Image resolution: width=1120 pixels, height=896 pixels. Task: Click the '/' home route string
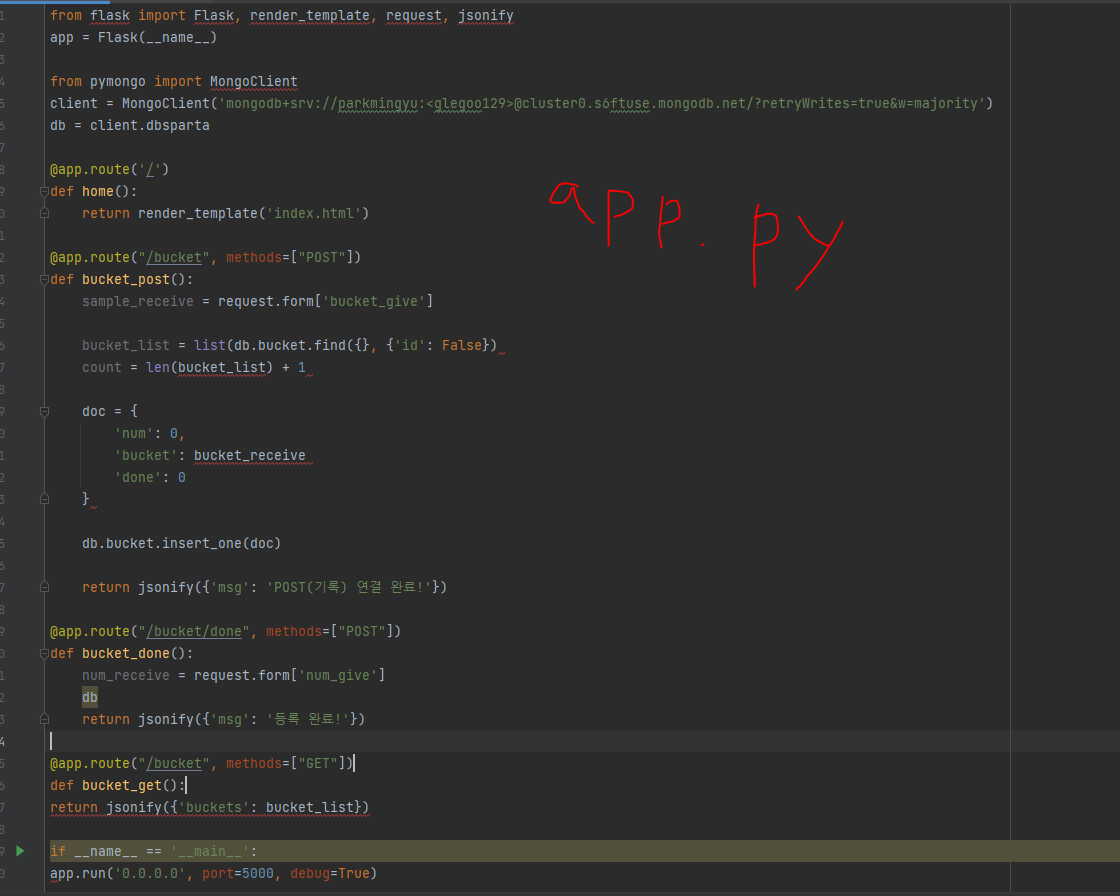click(150, 169)
